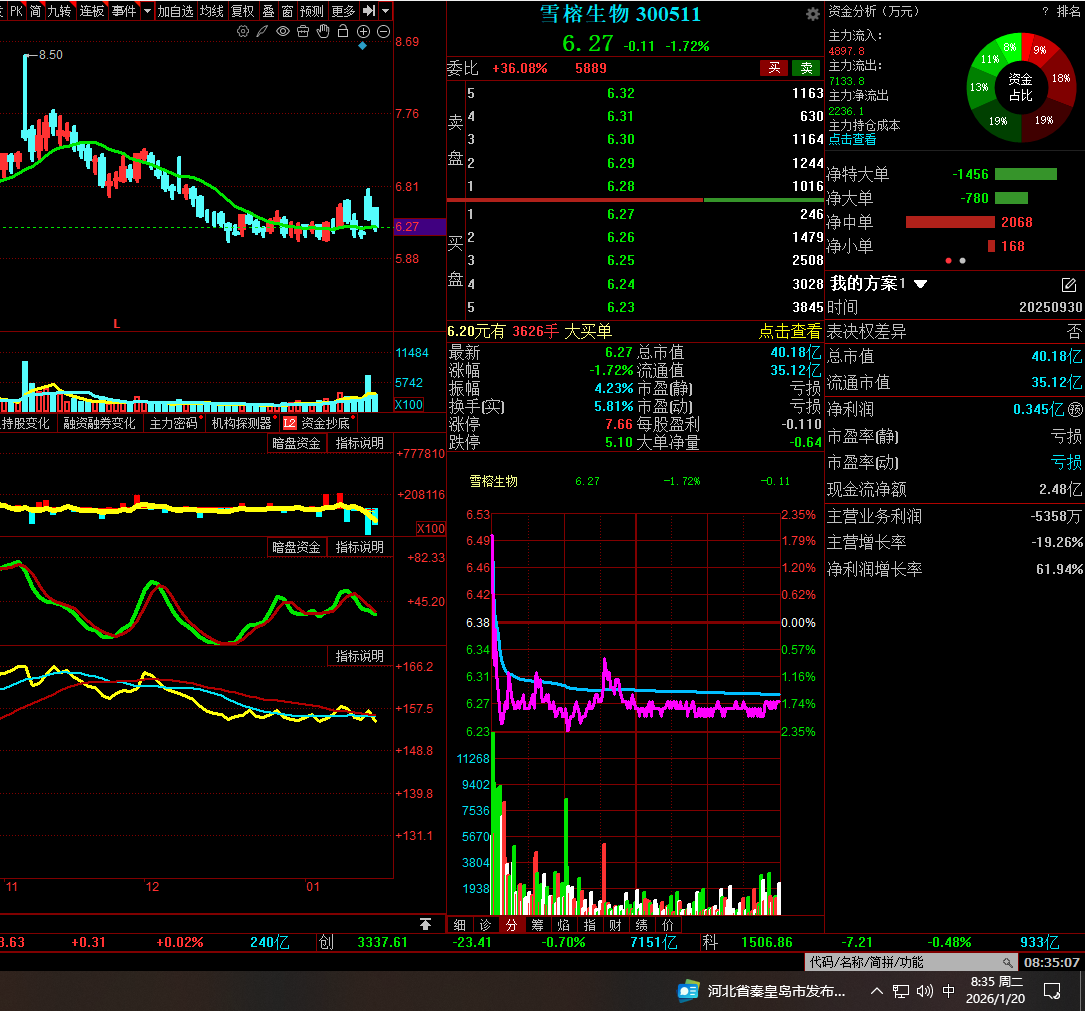This screenshot has width=1085, height=1011.
Task: Click 点击查看 for large buy order
Action: pos(790,331)
